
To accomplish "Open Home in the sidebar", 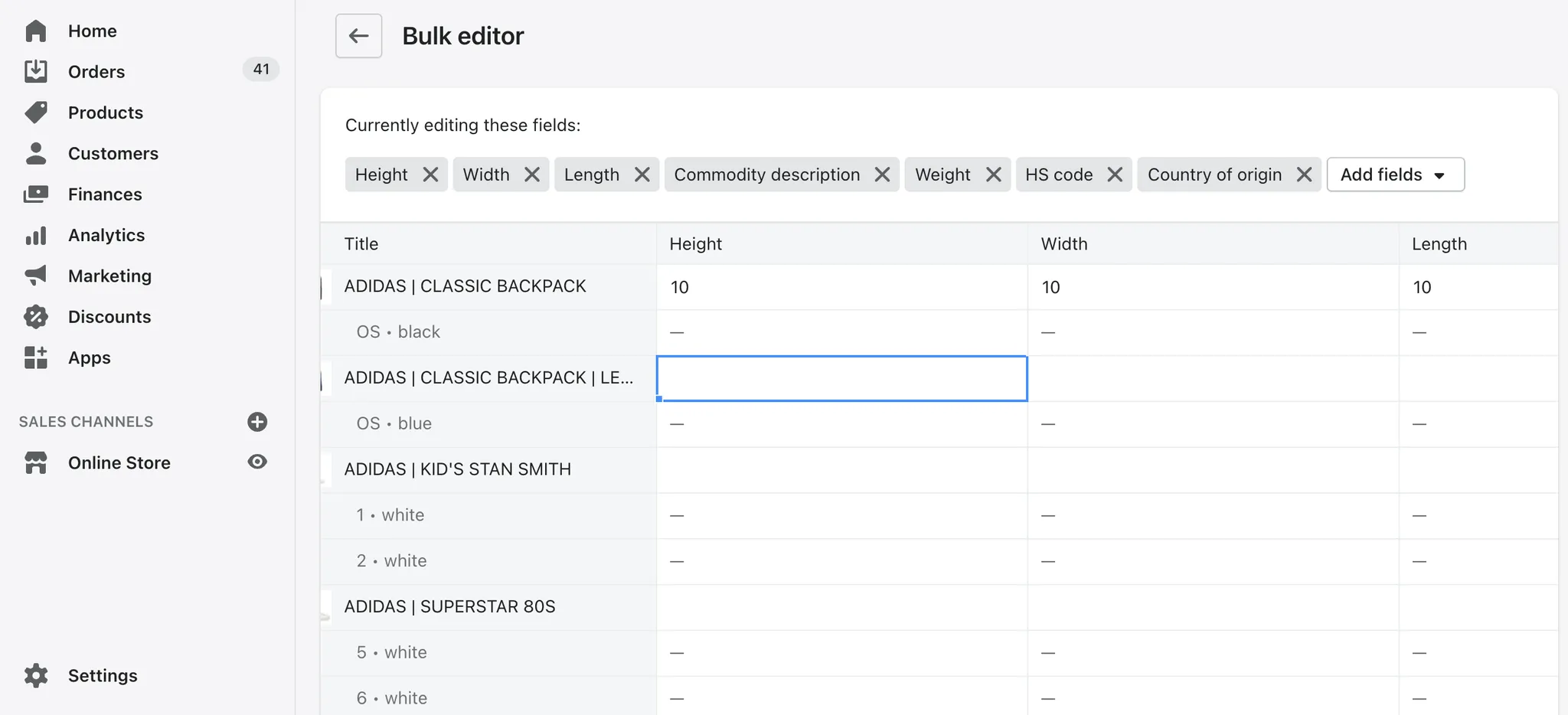I will pos(93,31).
